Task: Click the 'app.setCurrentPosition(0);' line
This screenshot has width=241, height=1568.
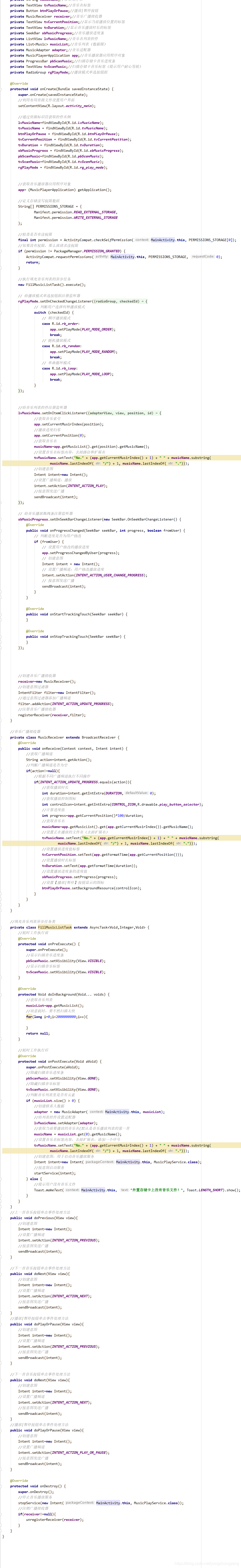Action: point(60,435)
